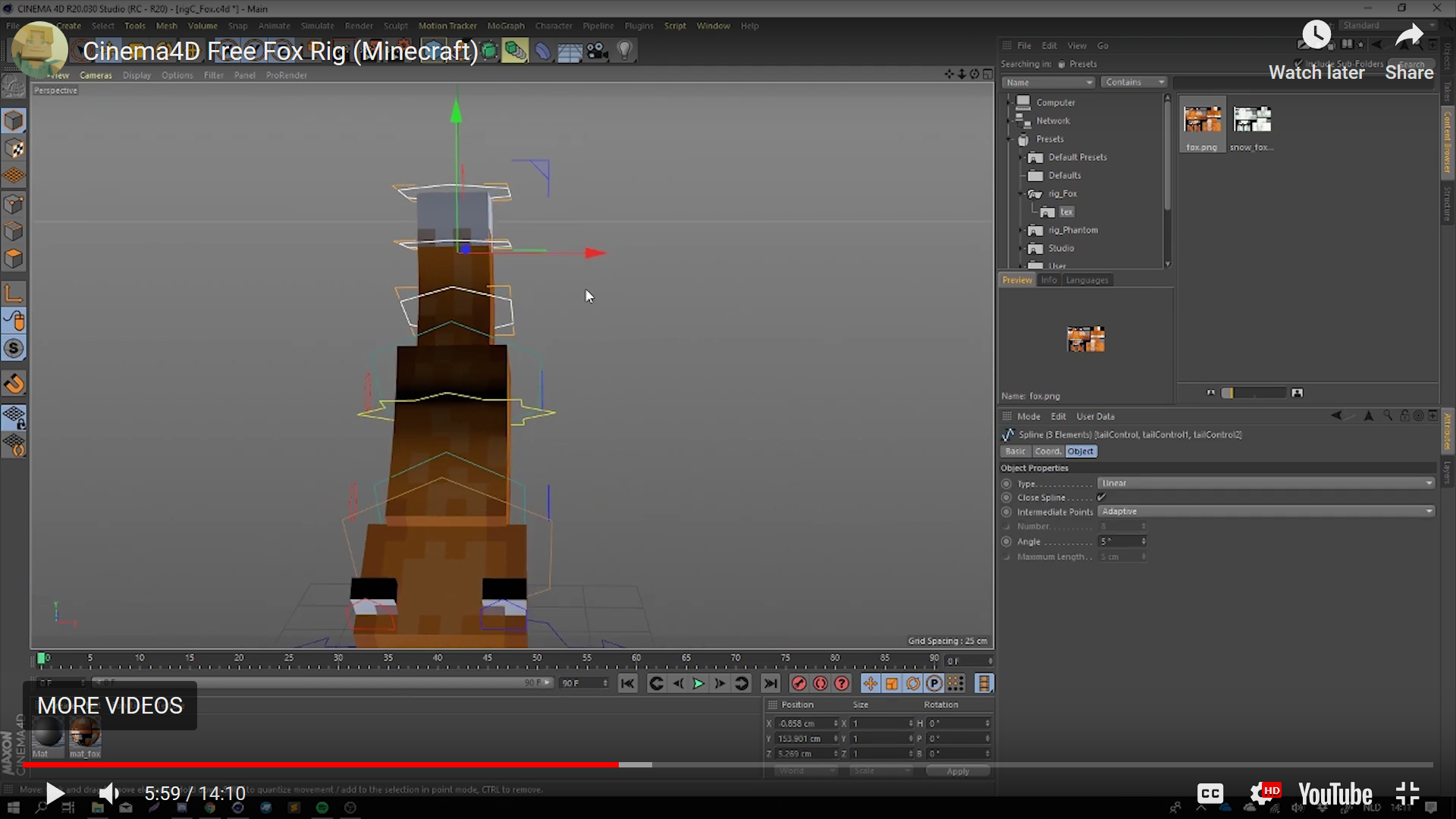The image size is (1456, 819).
Task: Click the floor grid icon in top toolbar
Action: 570,51
